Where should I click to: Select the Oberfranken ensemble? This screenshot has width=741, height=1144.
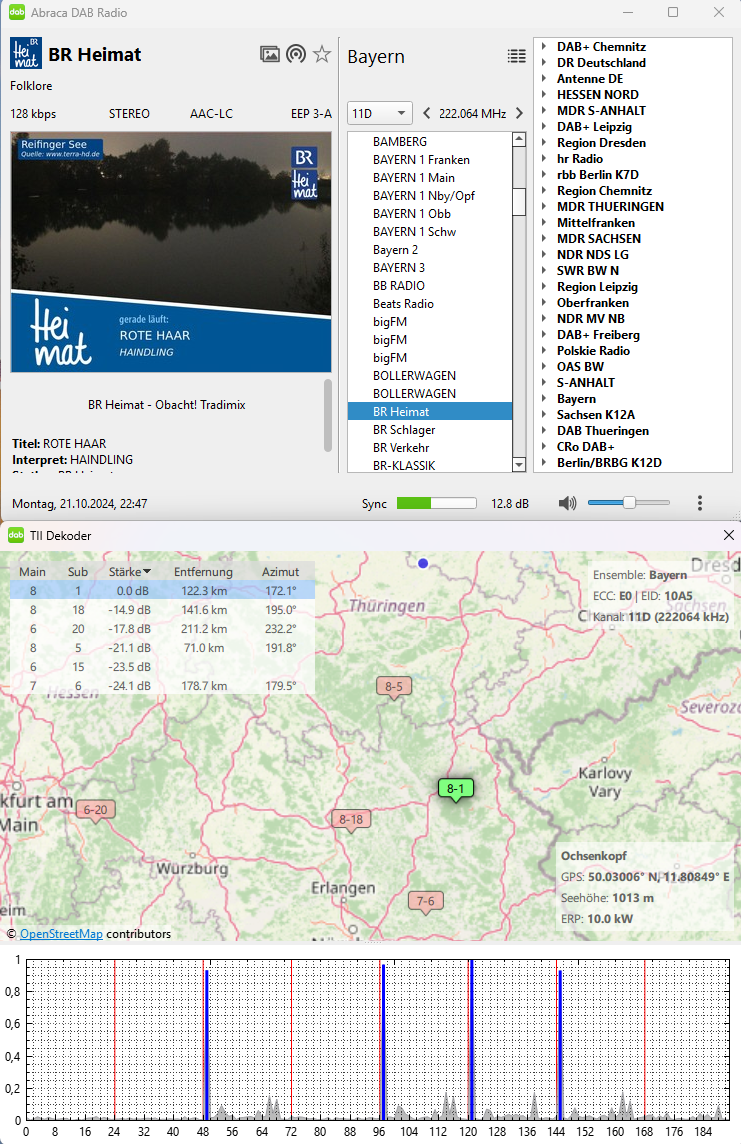click(592, 303)
